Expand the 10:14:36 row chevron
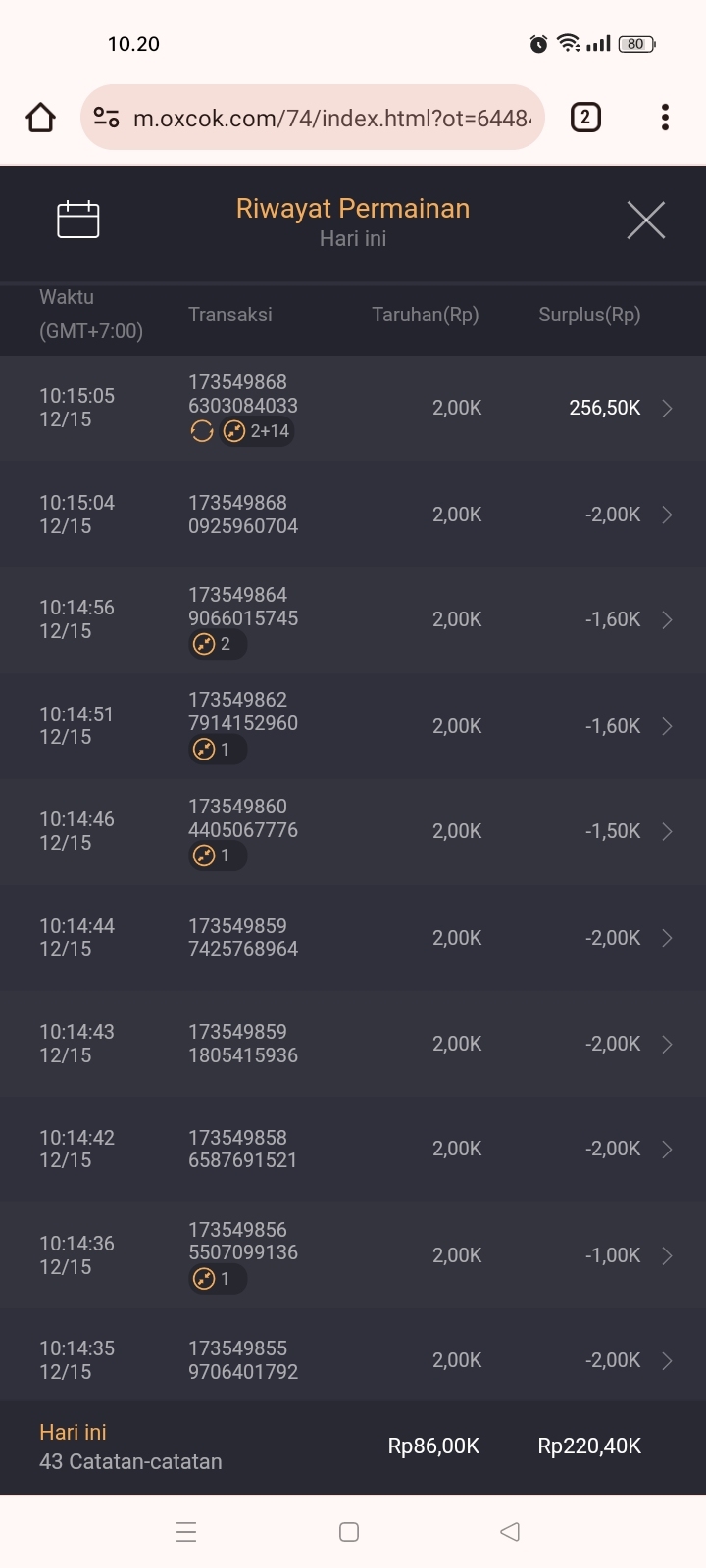 (667, 1255)
